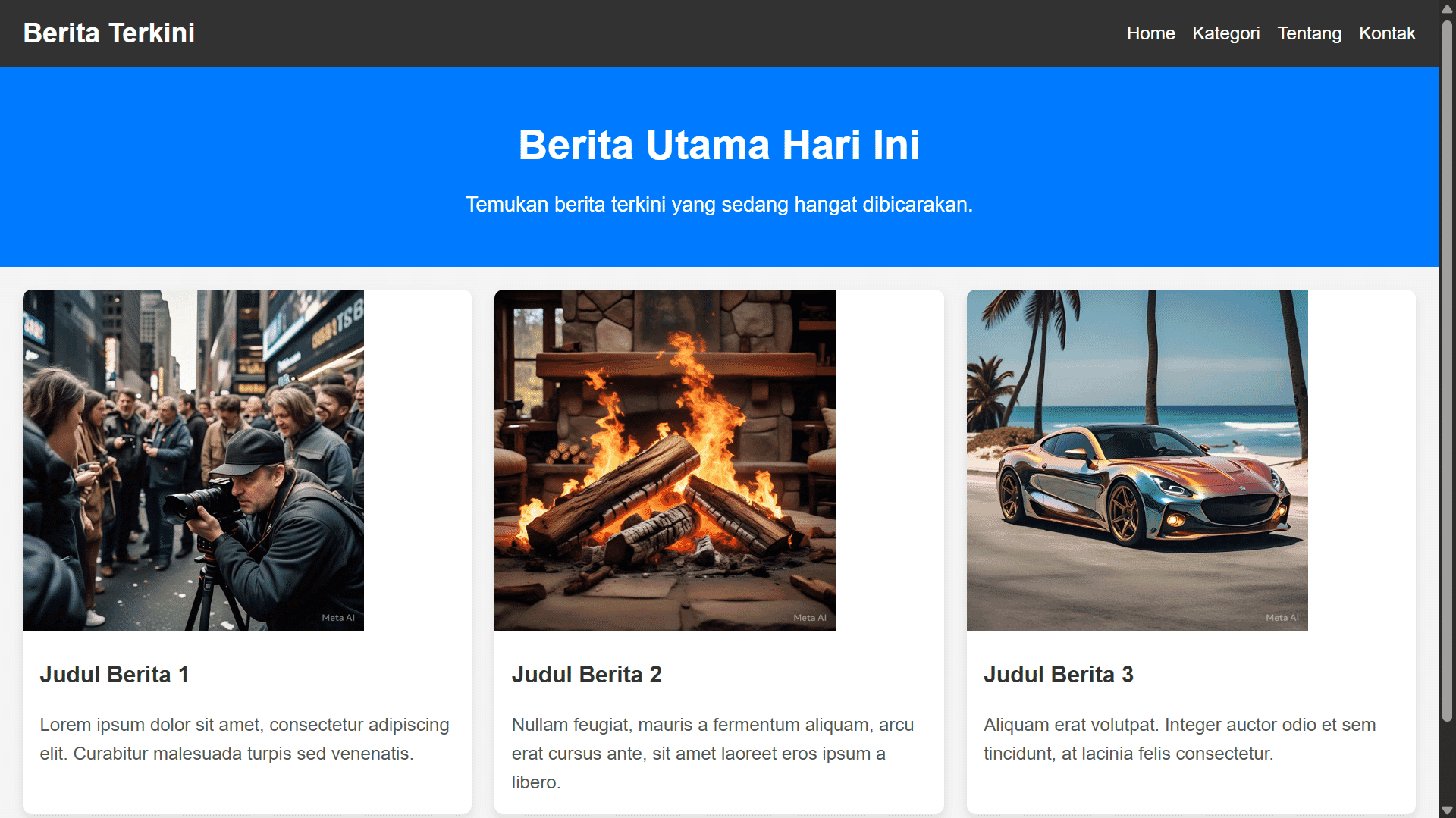Click the vertical scrollbar thumb
This screenshot has width=1456, height=818.
coord(1447,371)
